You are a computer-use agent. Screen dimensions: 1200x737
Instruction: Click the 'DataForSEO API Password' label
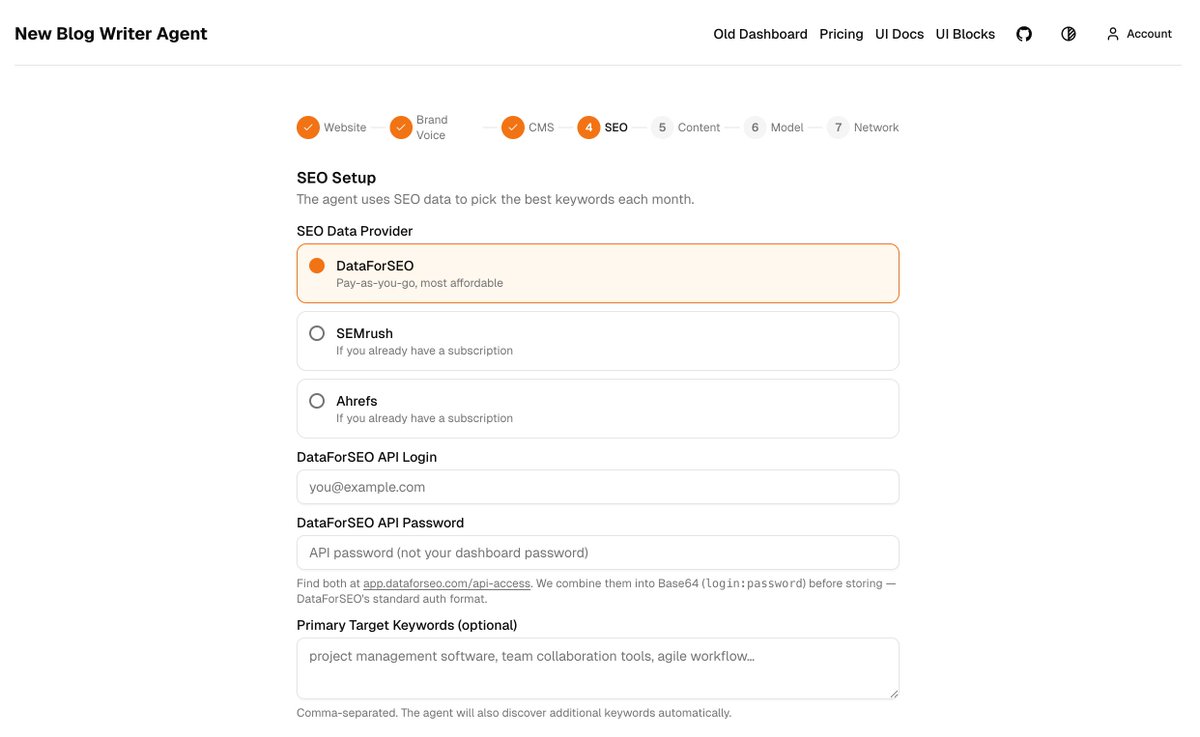[380, 523]
